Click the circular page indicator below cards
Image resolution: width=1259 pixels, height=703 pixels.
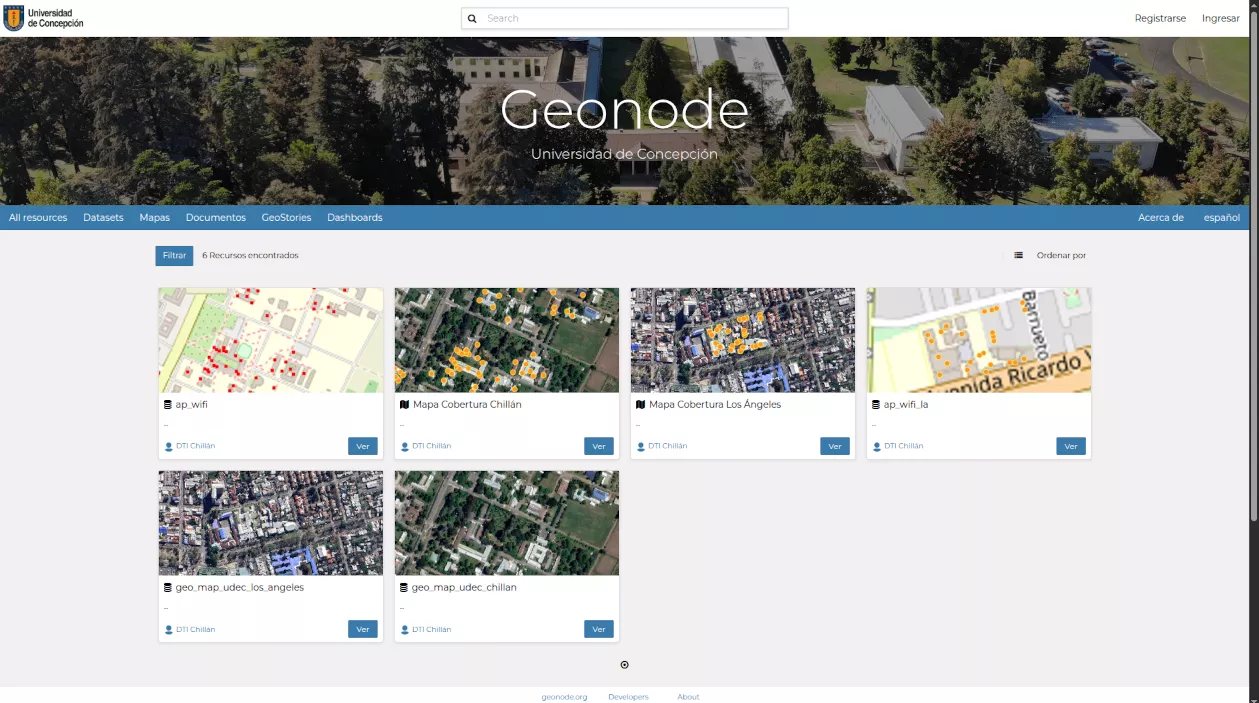coord(625,665)
